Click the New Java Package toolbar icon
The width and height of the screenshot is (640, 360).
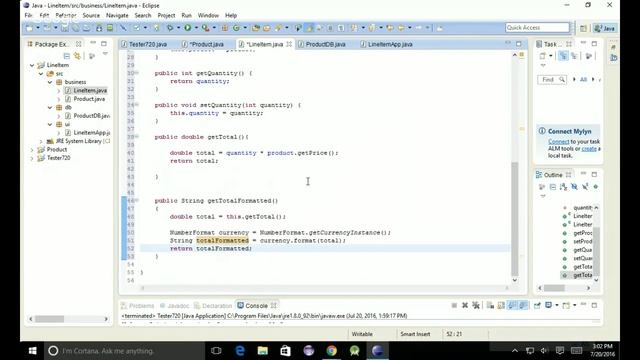[x=224, y=28]
